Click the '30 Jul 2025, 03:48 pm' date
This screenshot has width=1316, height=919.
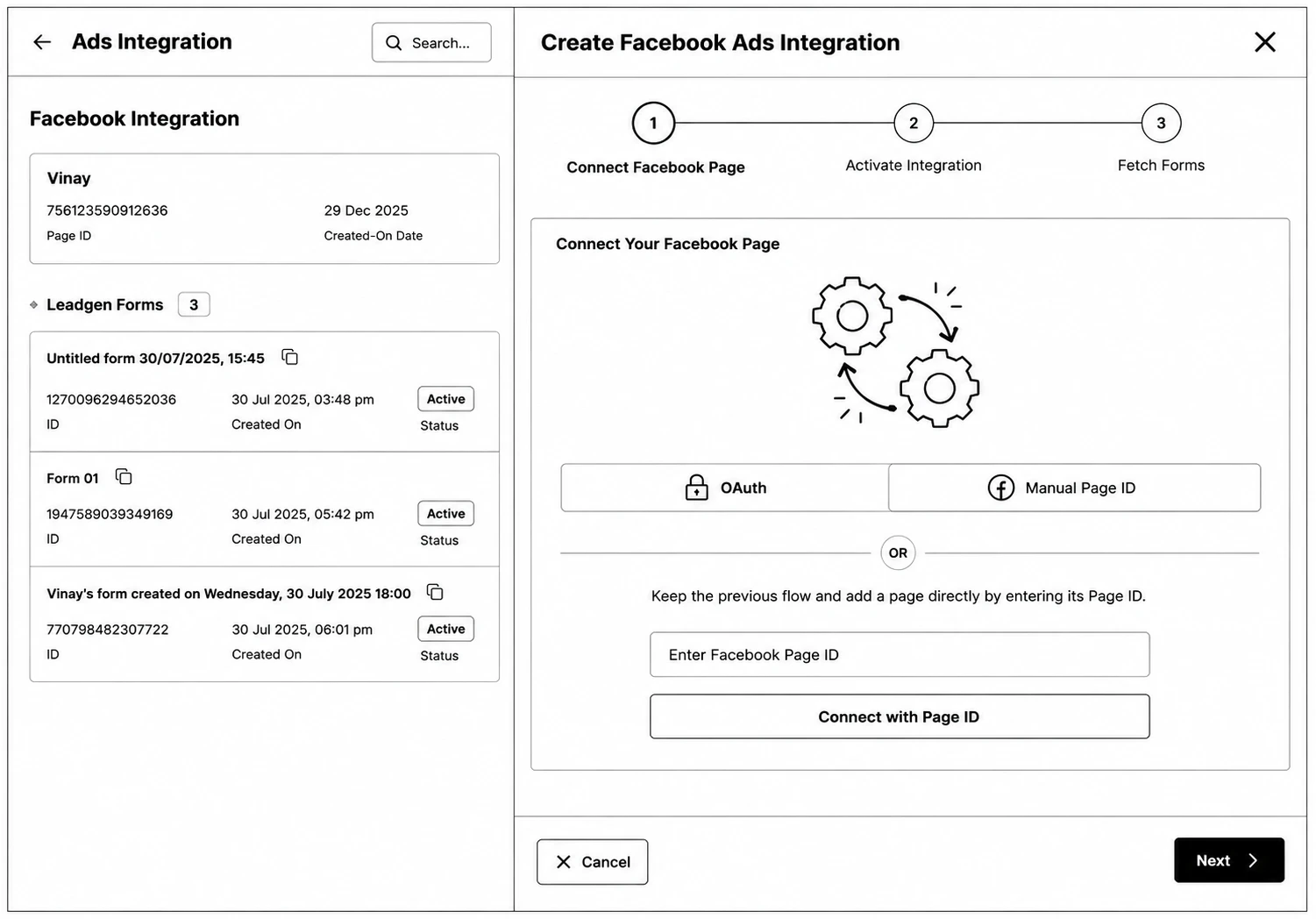[302, 399]
